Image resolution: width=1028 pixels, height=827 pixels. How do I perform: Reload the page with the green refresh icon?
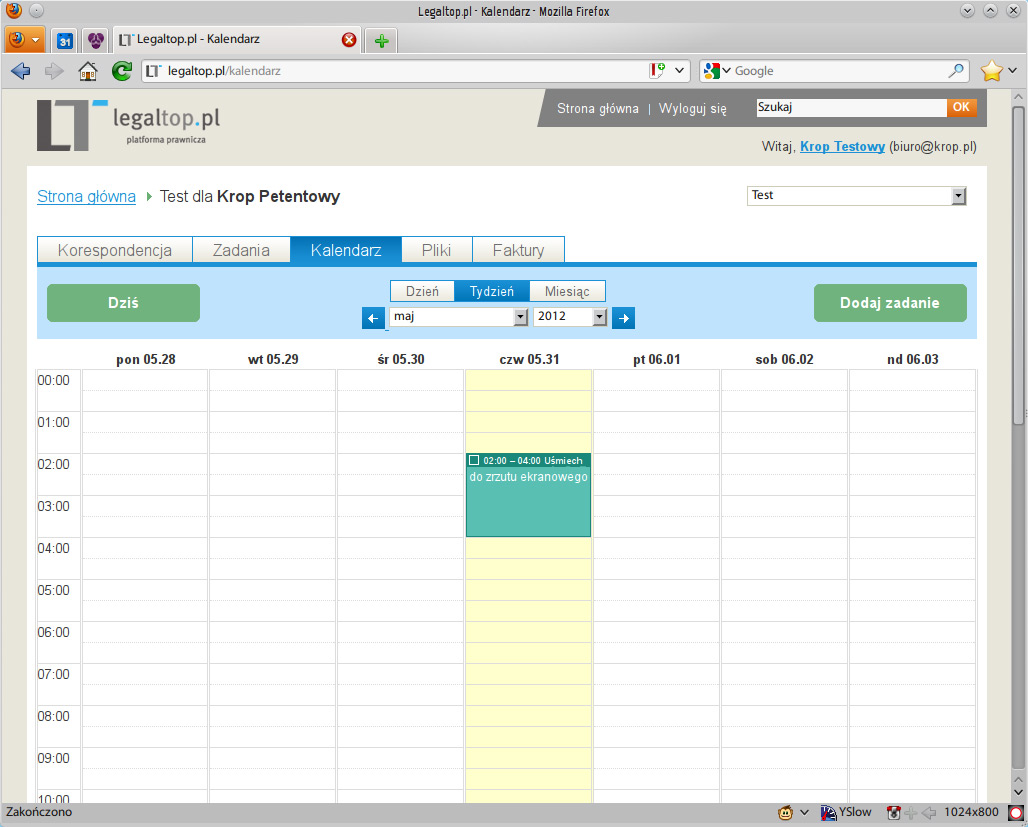pos(121,71)
